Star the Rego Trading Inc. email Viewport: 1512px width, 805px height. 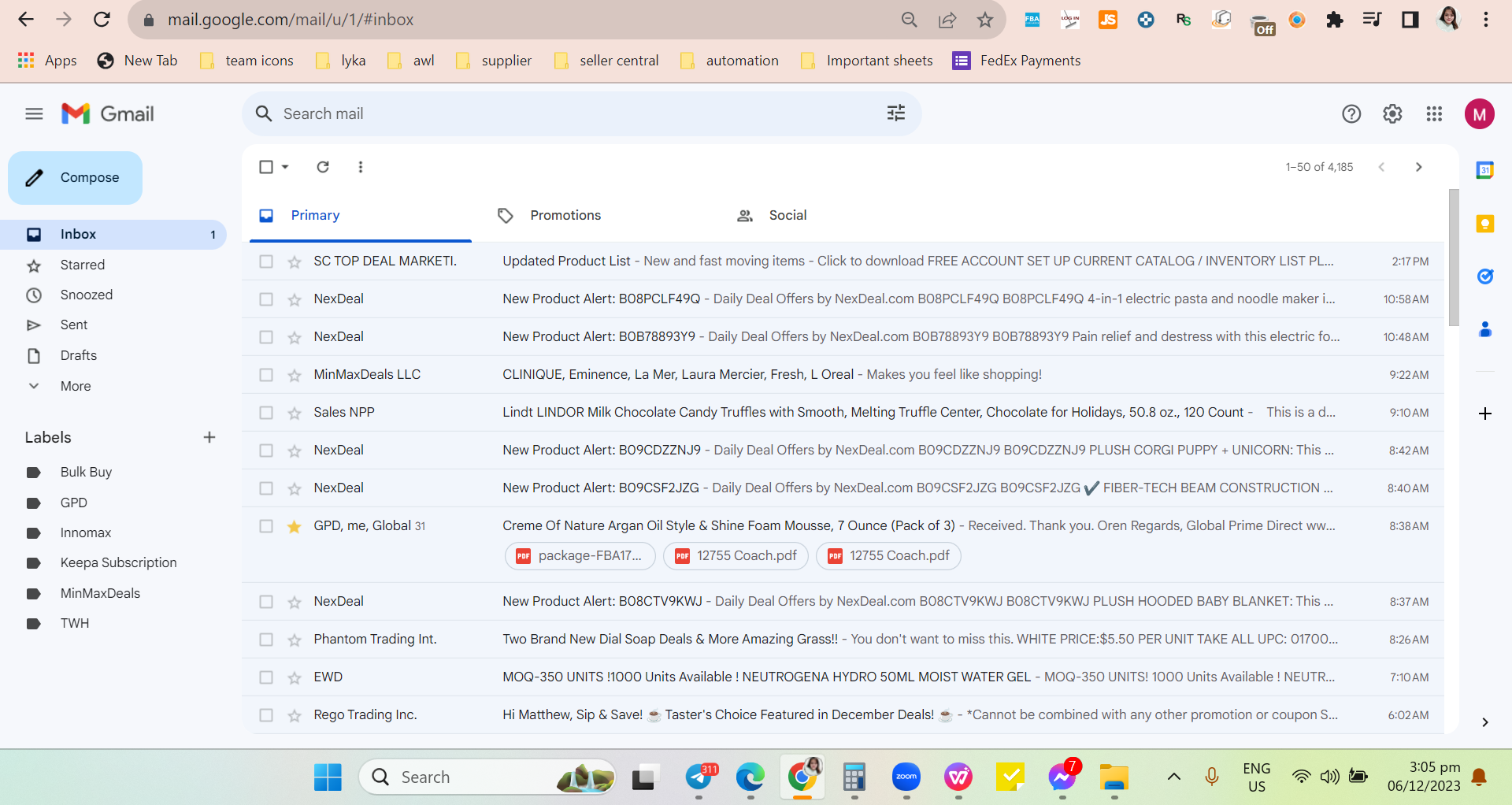tap(295, 715)
